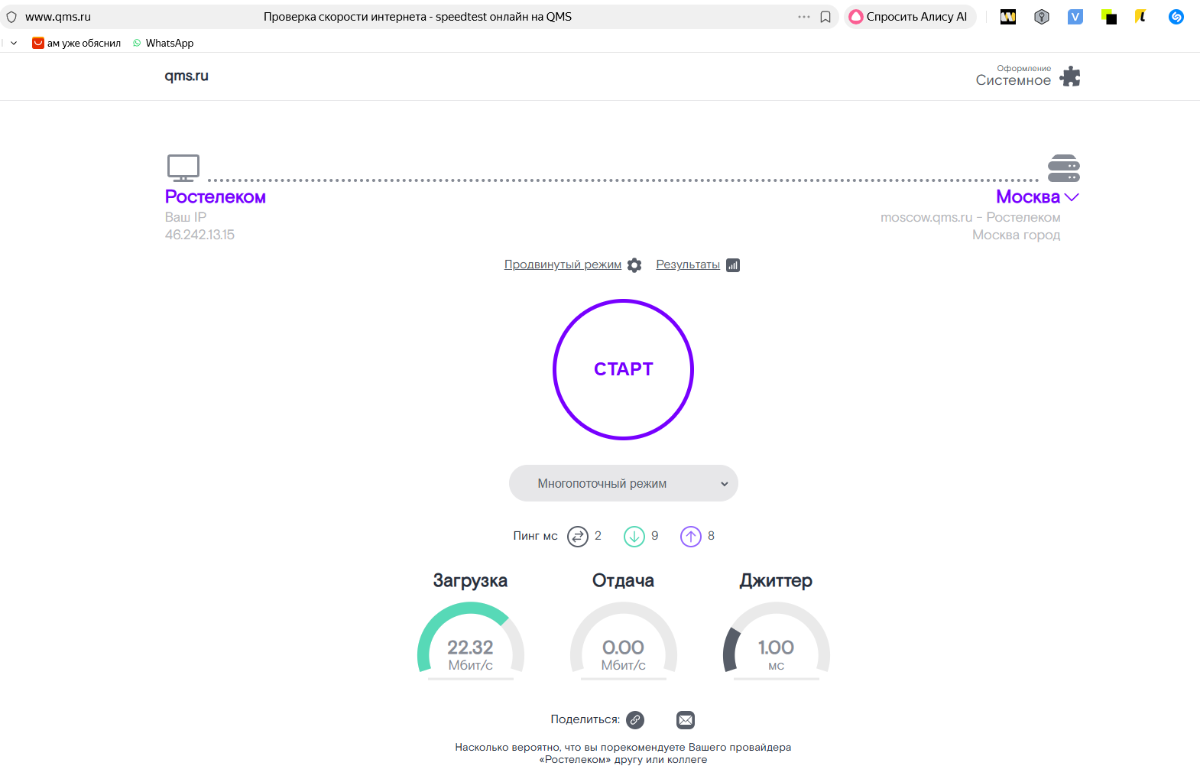Click the Отдача gauge showing 0.00 Мбит/с
The image size is (1200, 766).
tap(623, 641)
